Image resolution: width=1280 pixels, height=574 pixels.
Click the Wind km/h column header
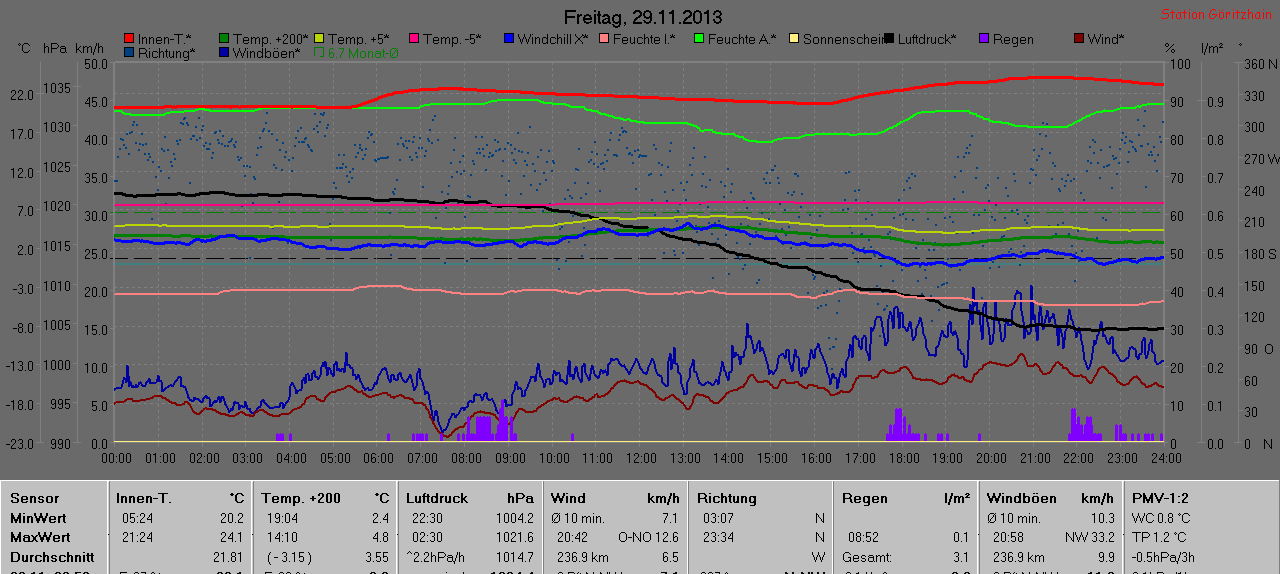[x=615, y=498]
